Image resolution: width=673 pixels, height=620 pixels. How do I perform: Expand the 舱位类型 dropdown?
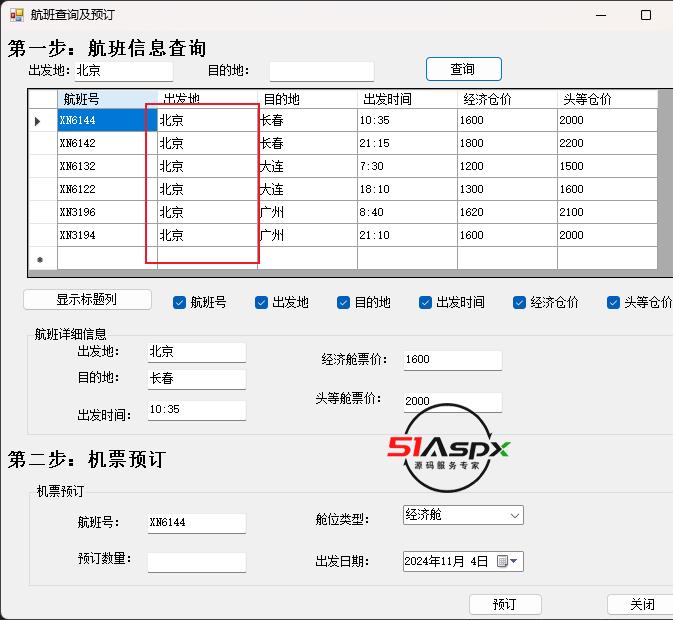pyautogui.click(x=514, y=516)
